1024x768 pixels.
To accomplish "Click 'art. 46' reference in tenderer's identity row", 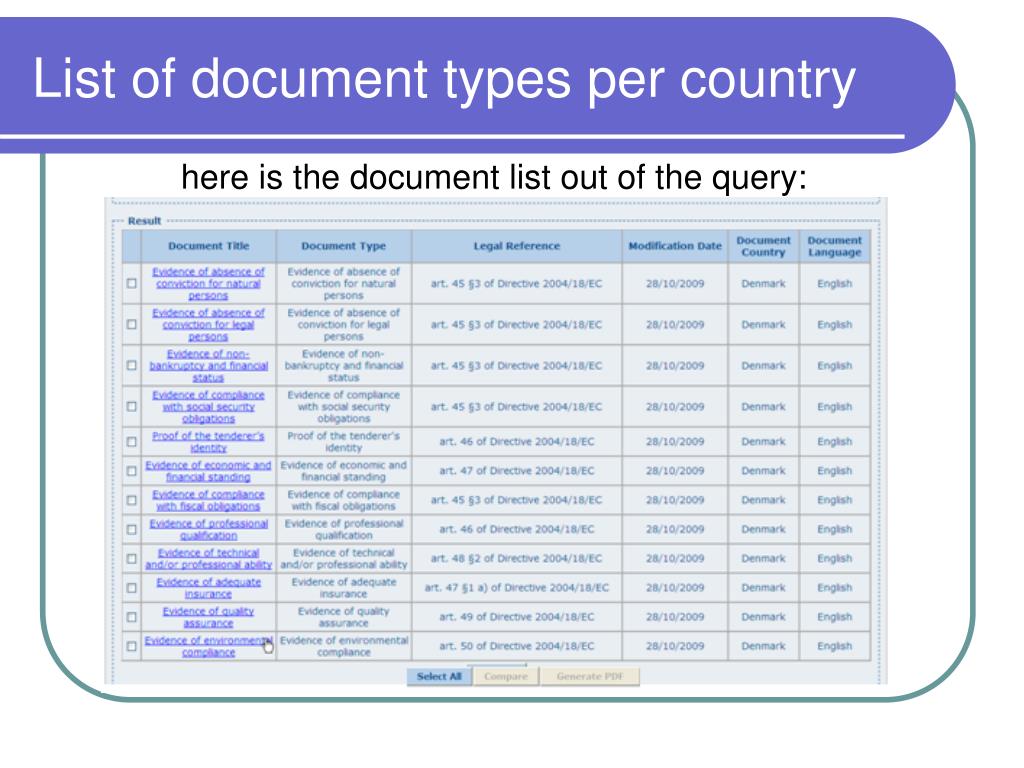I will pyautogui.click(x=517, y=441).
